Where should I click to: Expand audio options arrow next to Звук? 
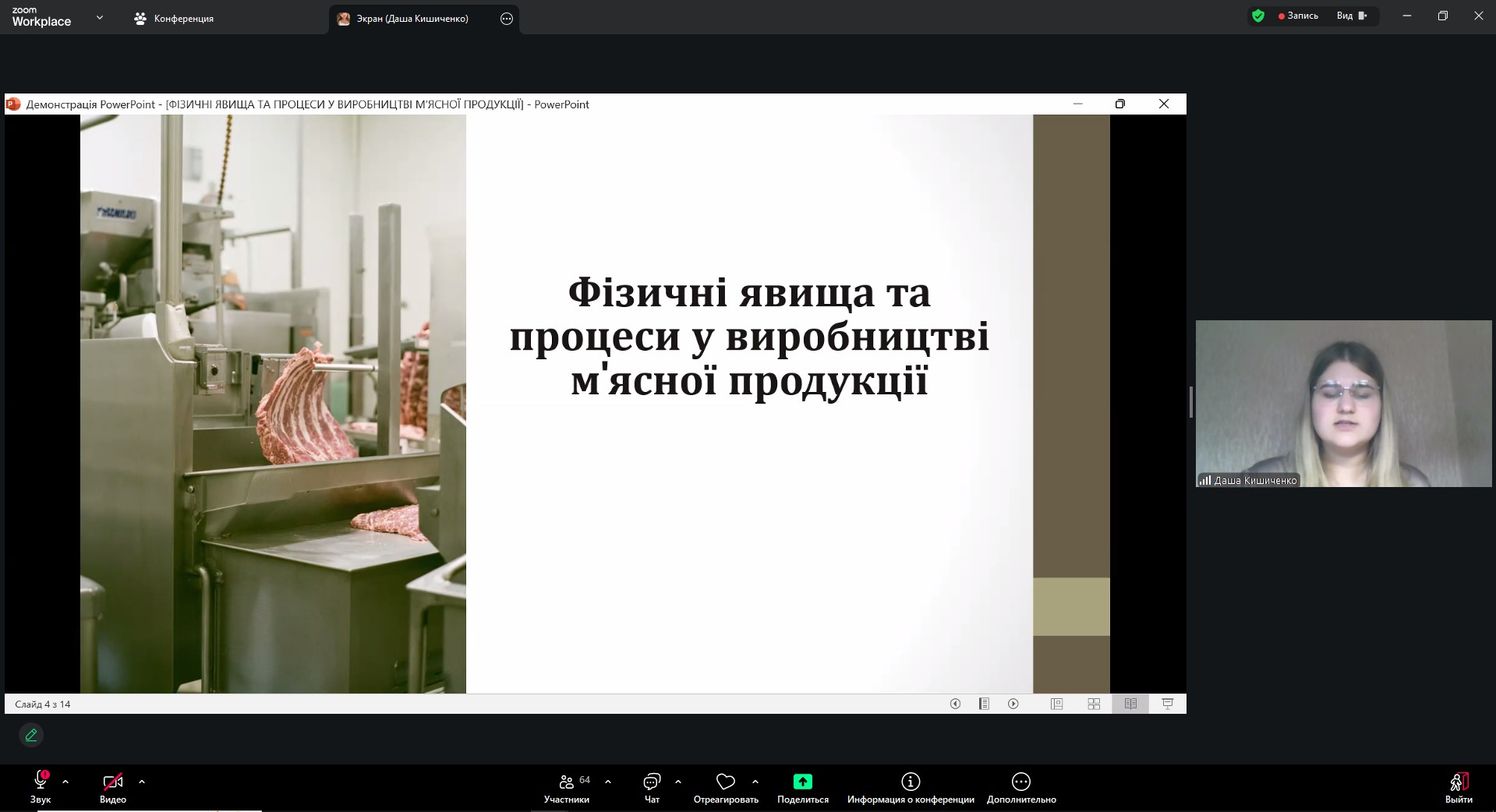(x=65, y=782)
